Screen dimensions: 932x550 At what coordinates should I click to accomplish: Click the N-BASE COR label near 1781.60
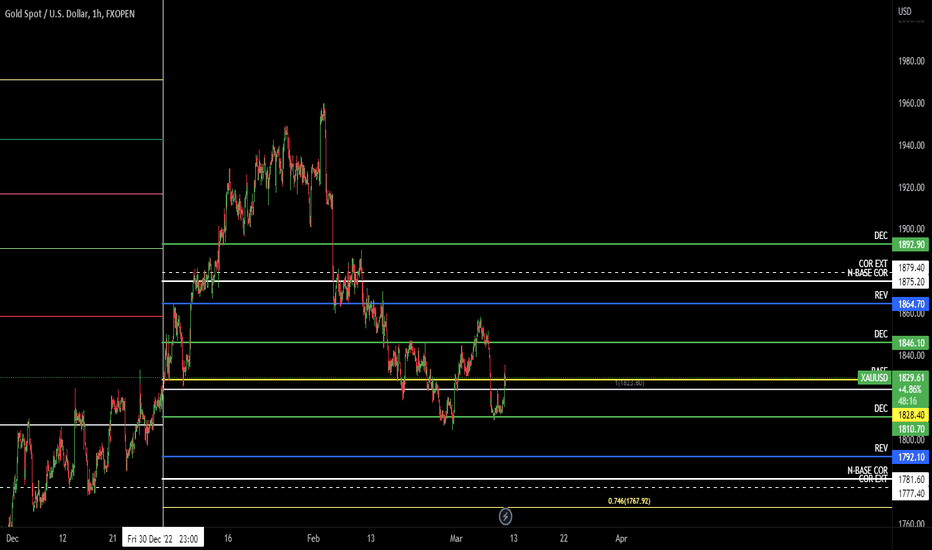pos(867,470)
